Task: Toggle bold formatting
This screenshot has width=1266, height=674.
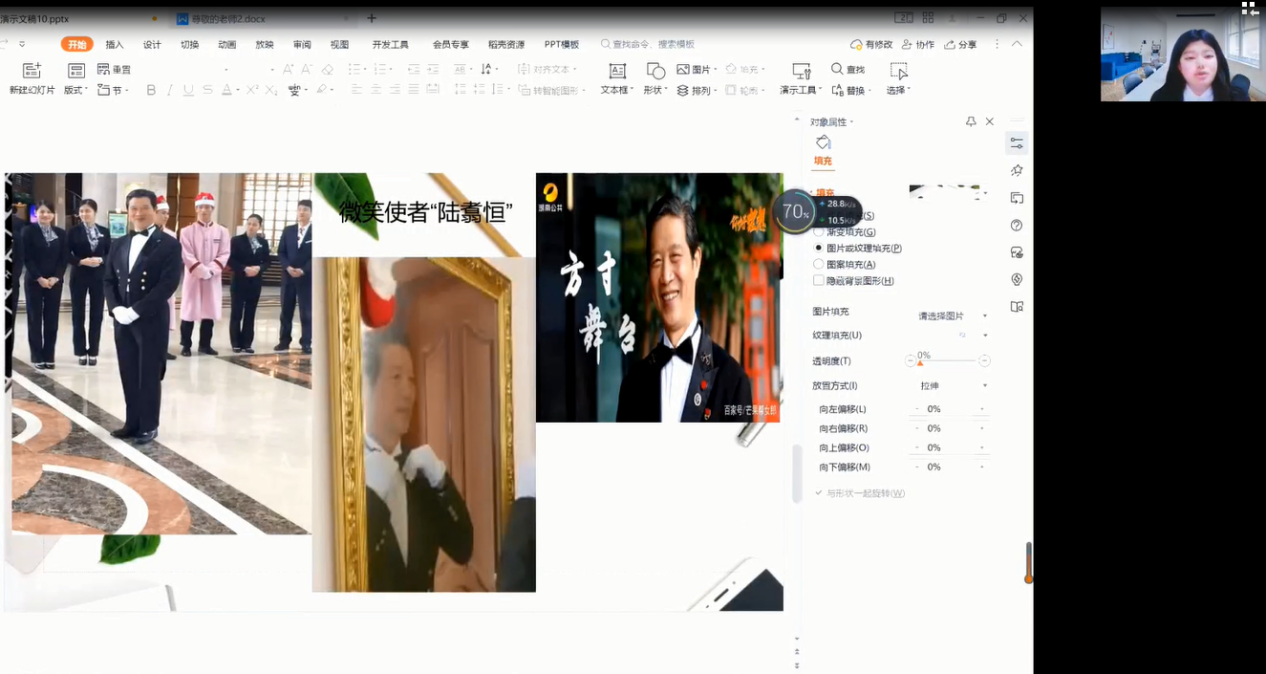Action: point(151,90)
